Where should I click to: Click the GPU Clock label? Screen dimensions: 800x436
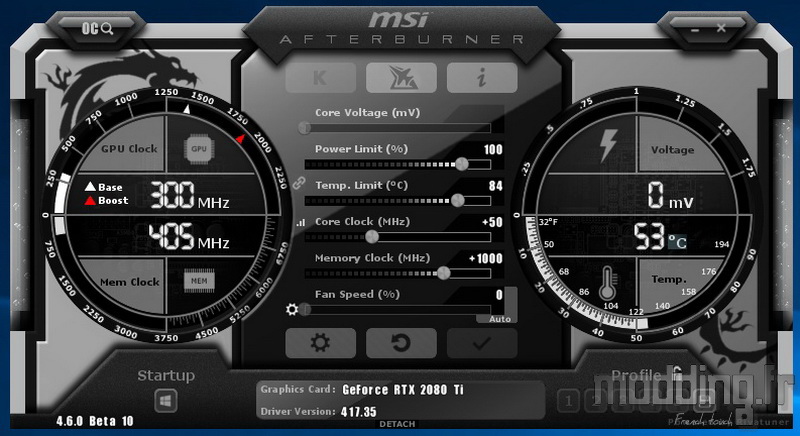(129, 149)
